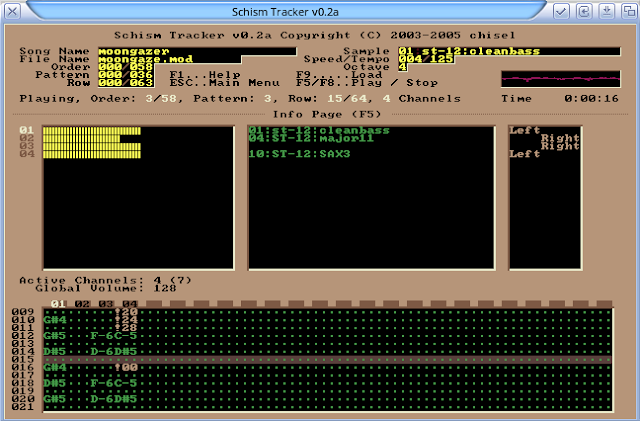The height and width of the screenshot is (421, 640).
Task: Click the 'F-6C-5' notes on row 012
Action: click(114, 336)
